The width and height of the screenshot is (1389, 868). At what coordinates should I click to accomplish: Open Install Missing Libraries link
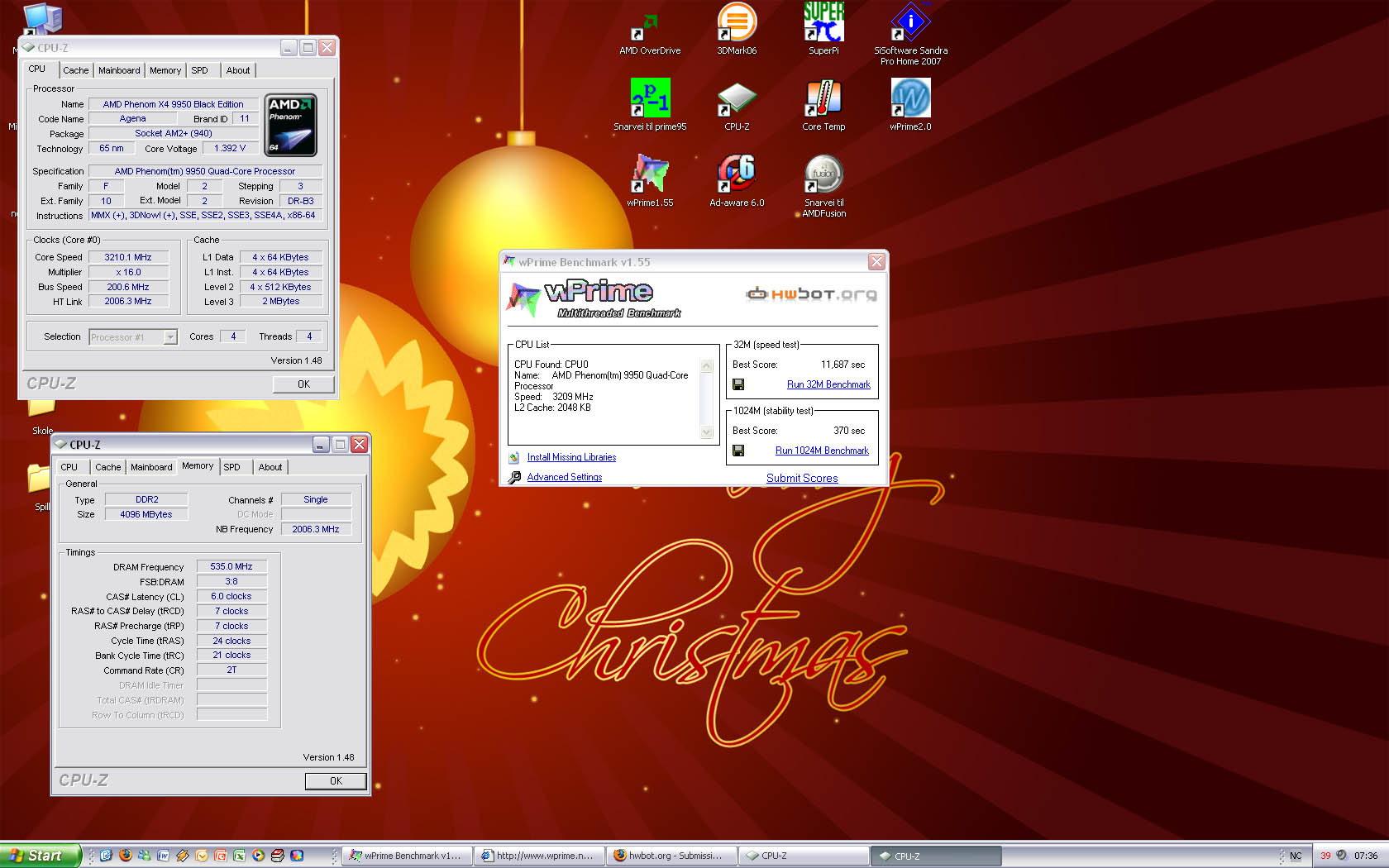571,457
